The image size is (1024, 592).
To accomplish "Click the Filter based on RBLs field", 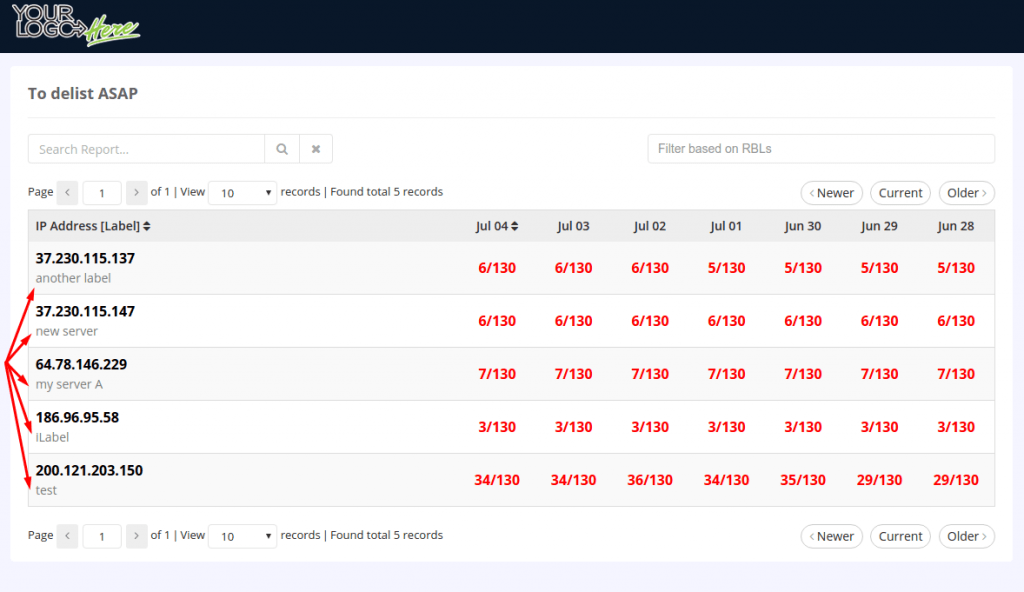I will point(820,148).
